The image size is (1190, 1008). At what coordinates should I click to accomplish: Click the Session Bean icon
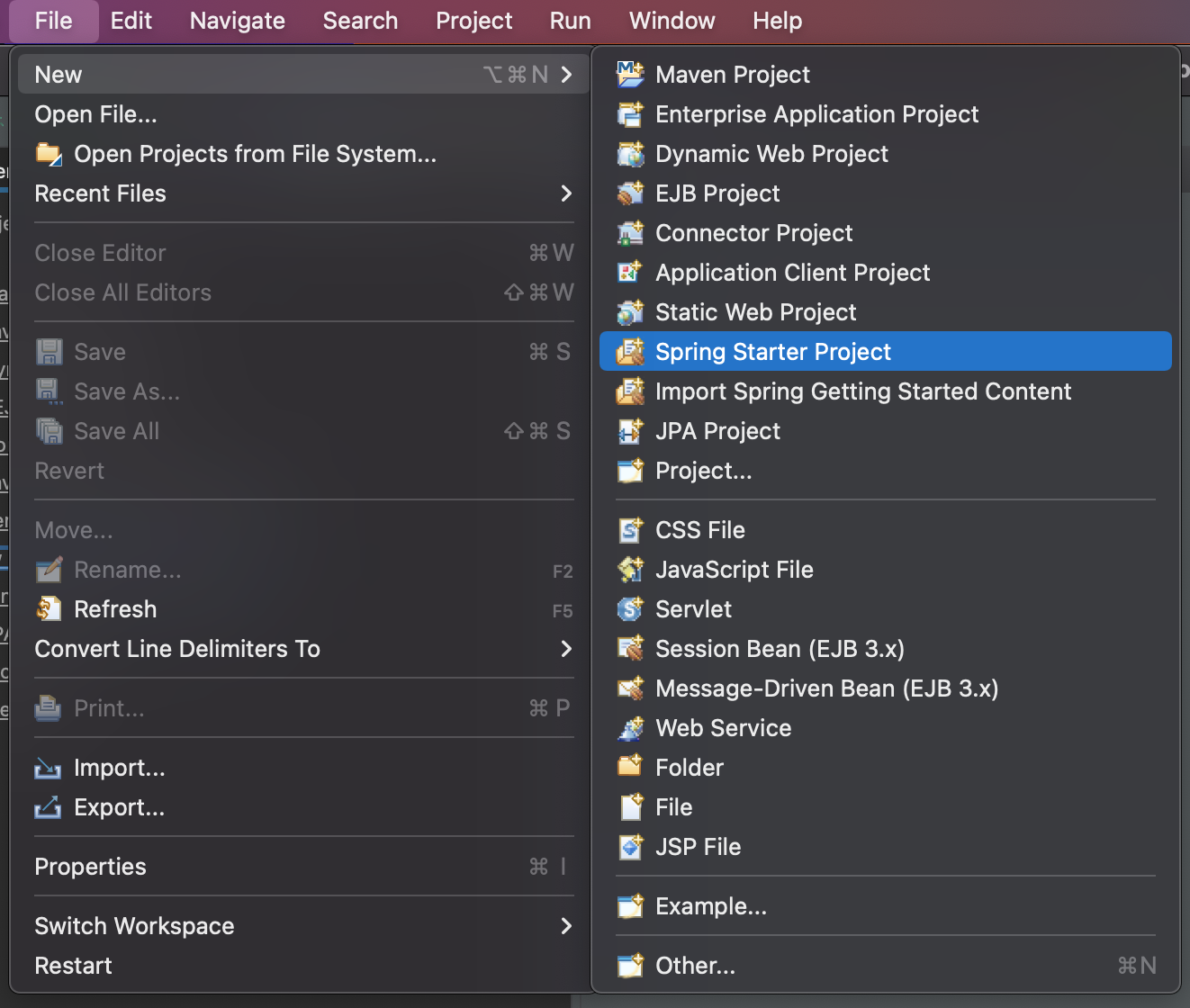pyautogui.click(x=630, y=648)
